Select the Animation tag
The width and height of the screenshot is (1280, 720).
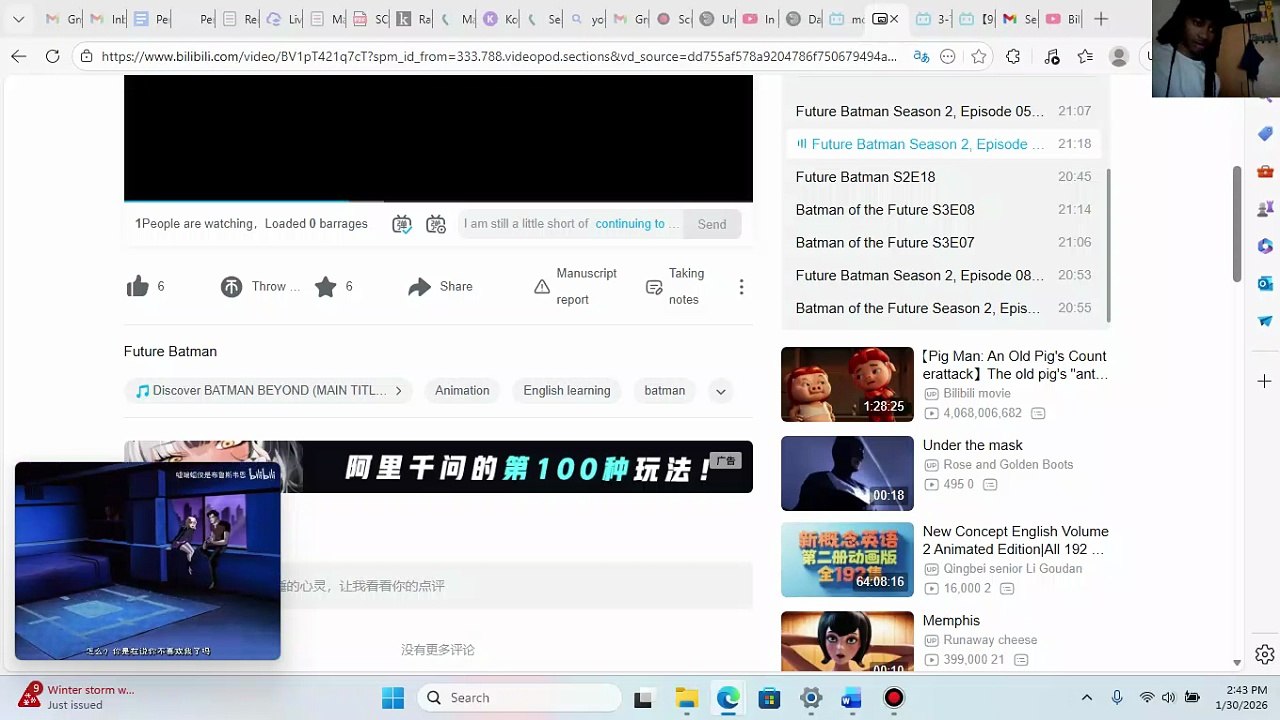[462, 391]
